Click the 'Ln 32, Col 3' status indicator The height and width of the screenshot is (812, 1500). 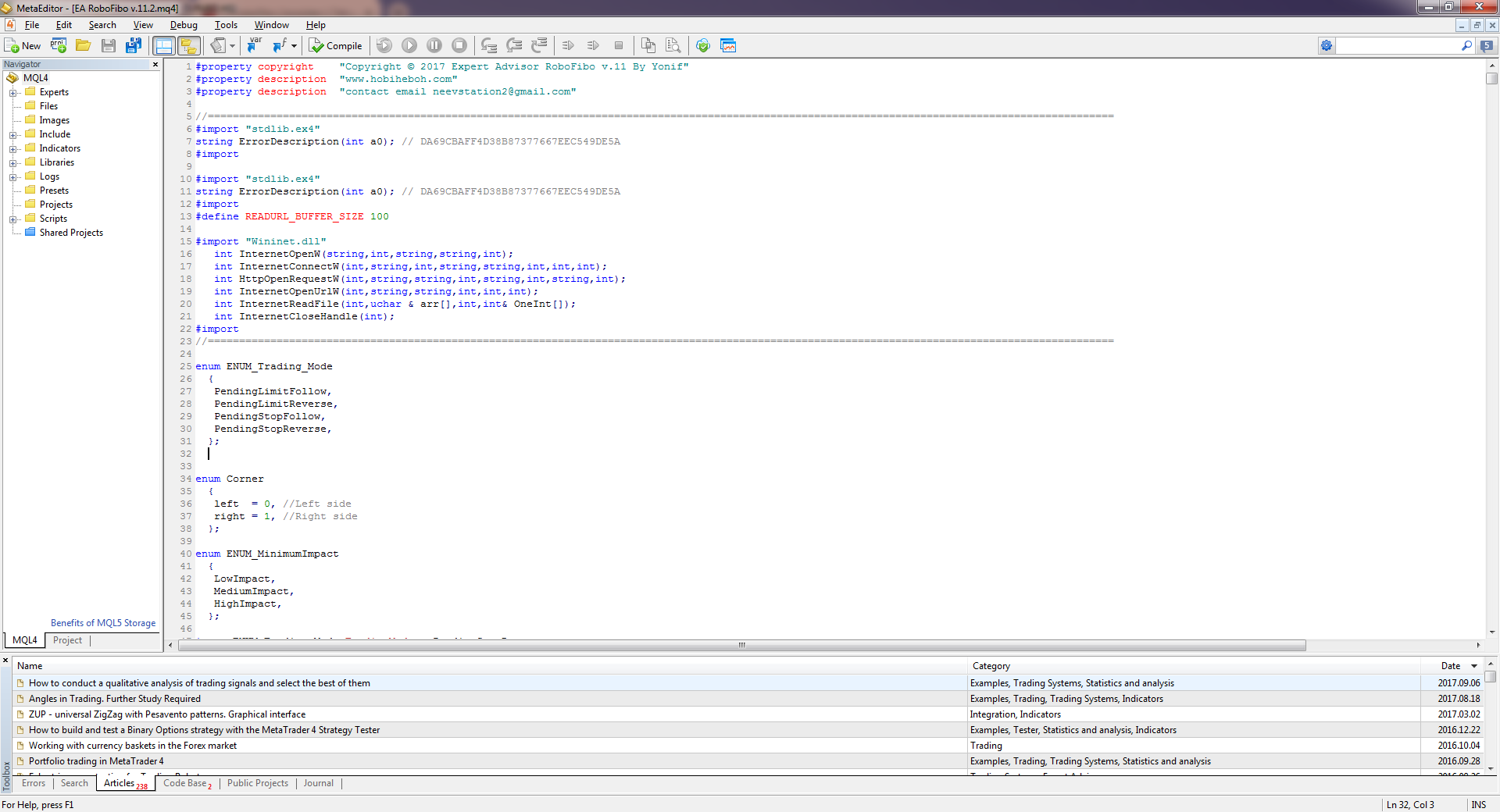point(1410,805)
